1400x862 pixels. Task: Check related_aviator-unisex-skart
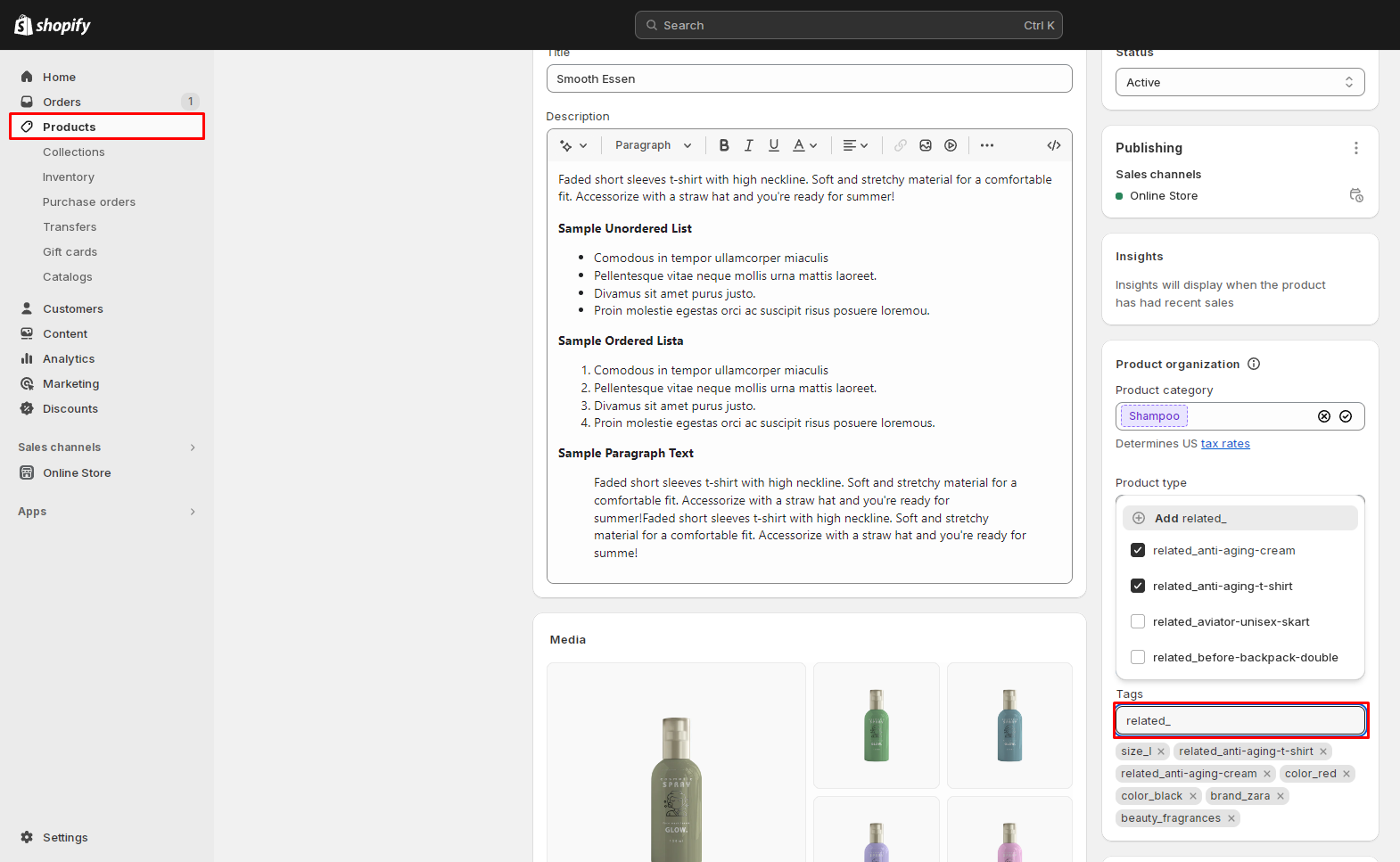click(1138, 621)
